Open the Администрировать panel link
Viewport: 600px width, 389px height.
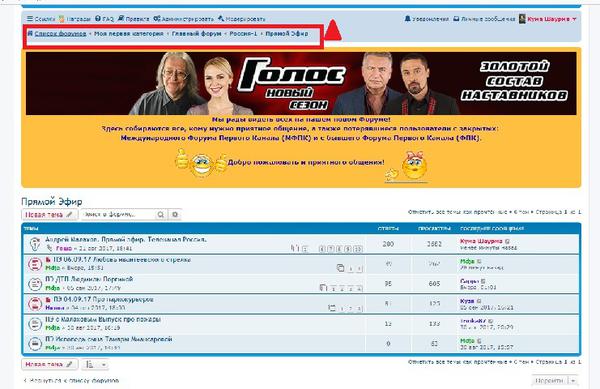pyautogui.click(x=184, y=19)
